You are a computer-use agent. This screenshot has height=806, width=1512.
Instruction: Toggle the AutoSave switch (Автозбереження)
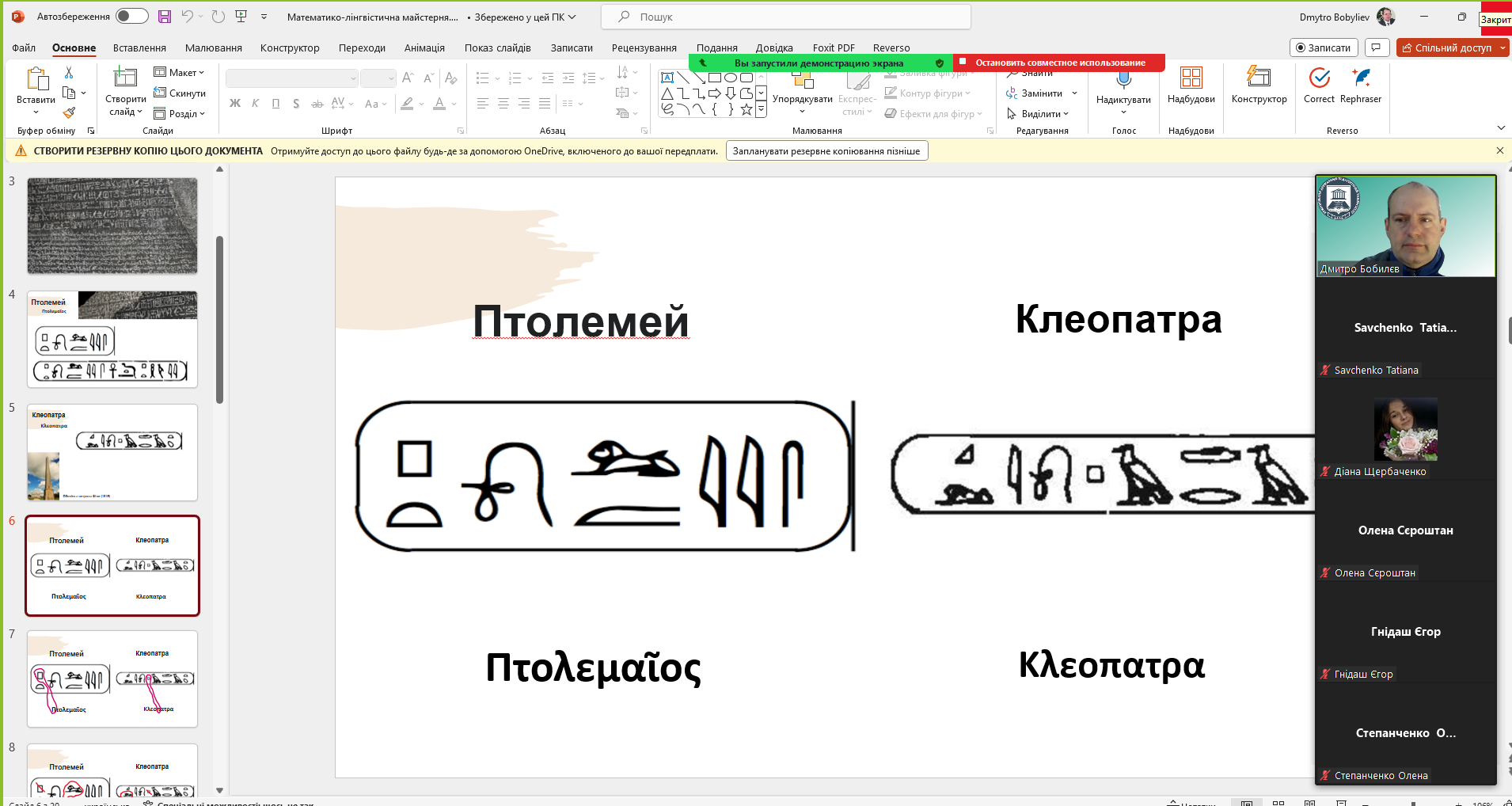(131, 17)
